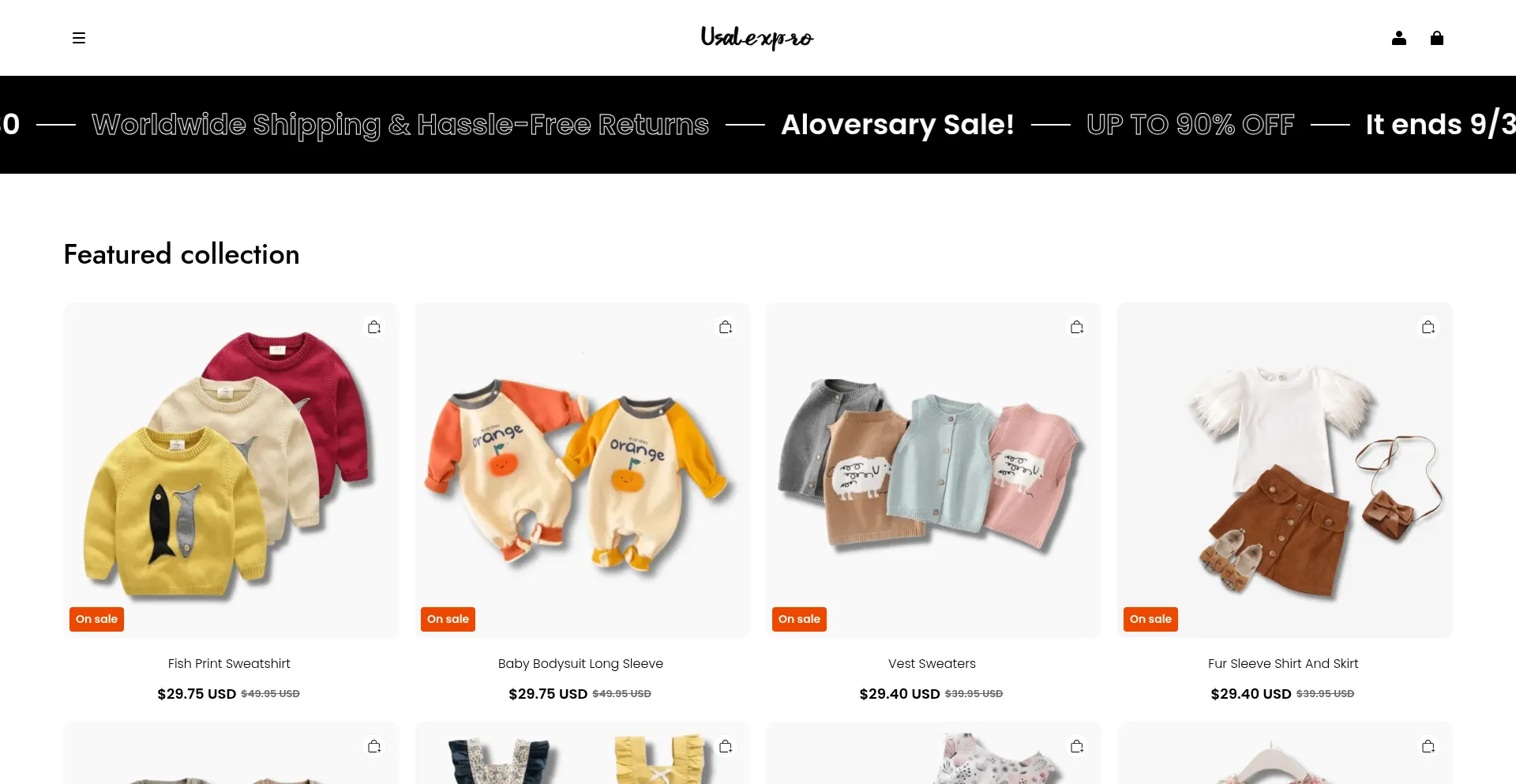Open Baby Bodysuit Long Sleeve title link

pyautogui.click(x=580, y=664)
